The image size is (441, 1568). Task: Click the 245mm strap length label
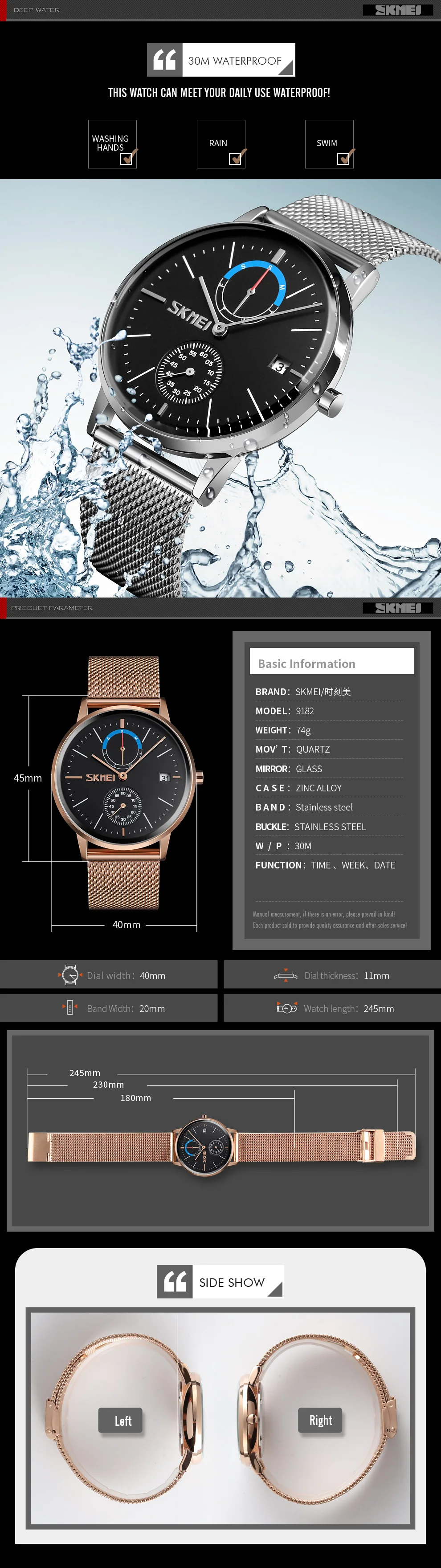click(85, 1073)
